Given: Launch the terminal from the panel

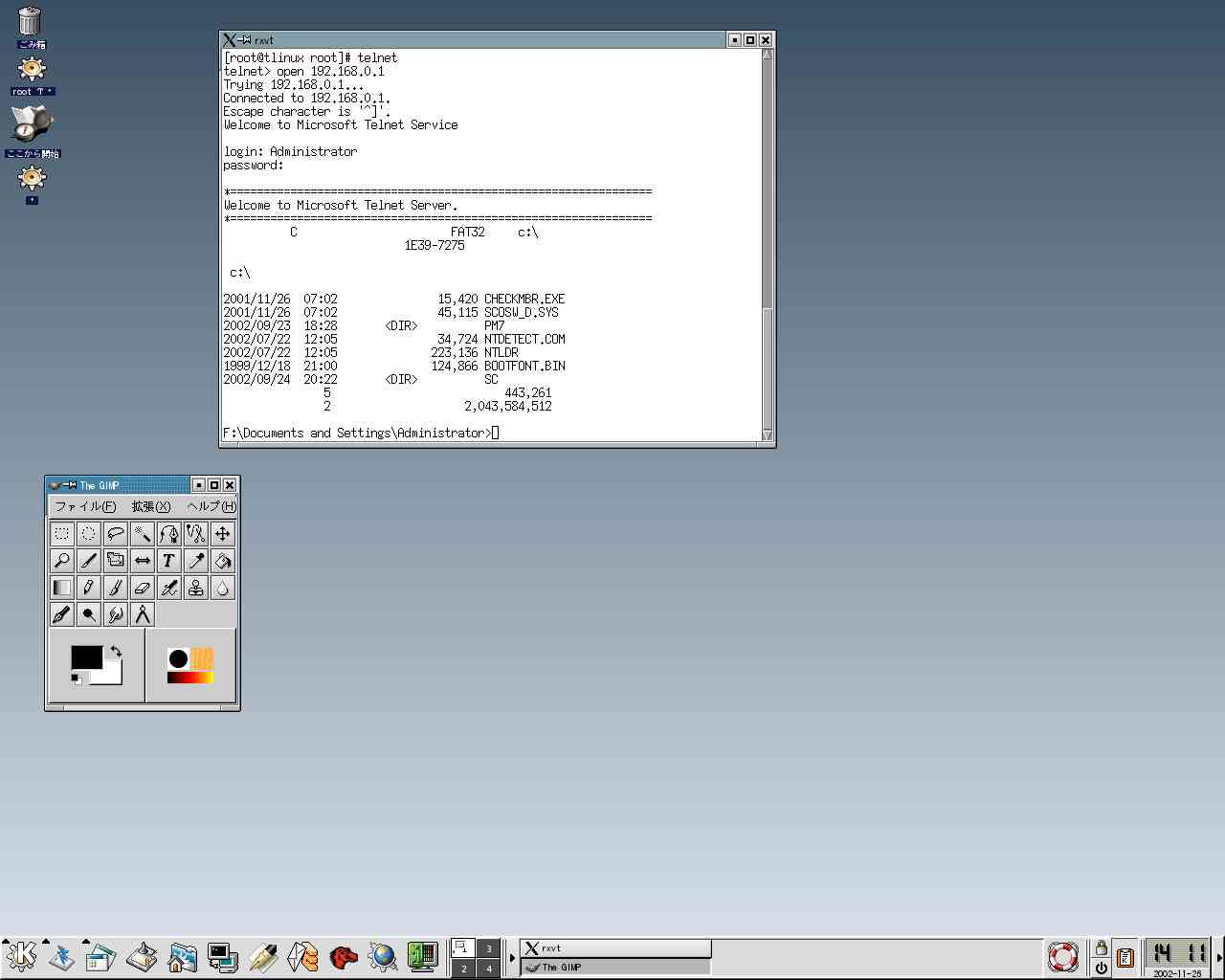Looking at the screenshot, I should 222,956.
